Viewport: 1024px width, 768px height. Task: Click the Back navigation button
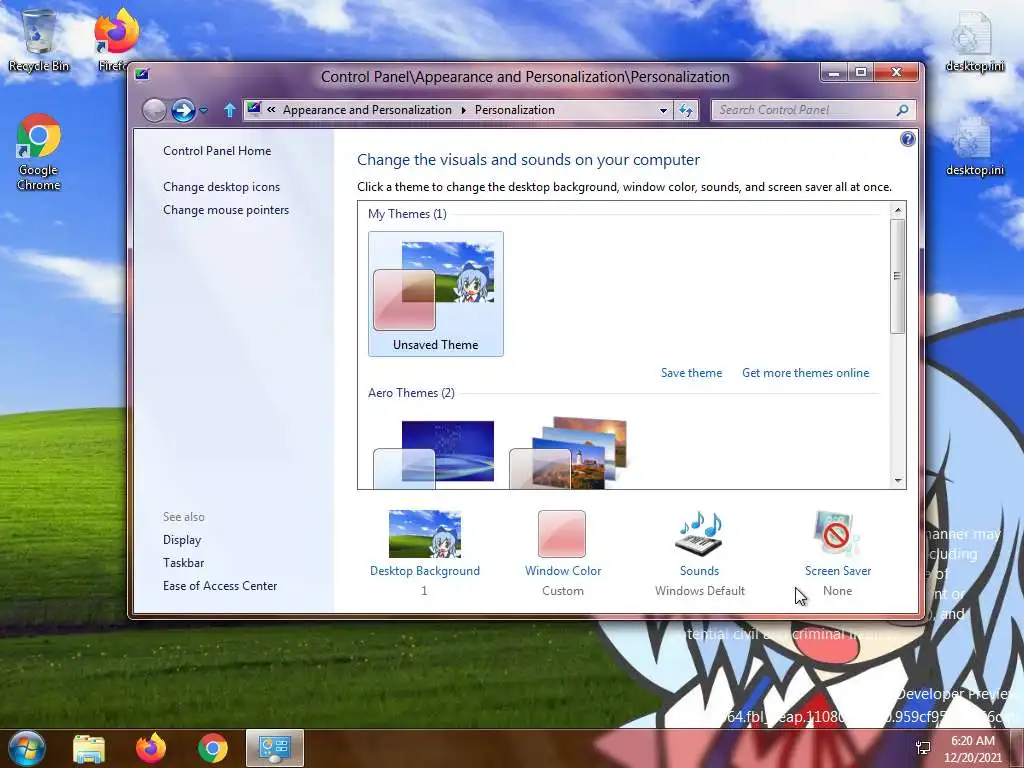tap(154, 110)
